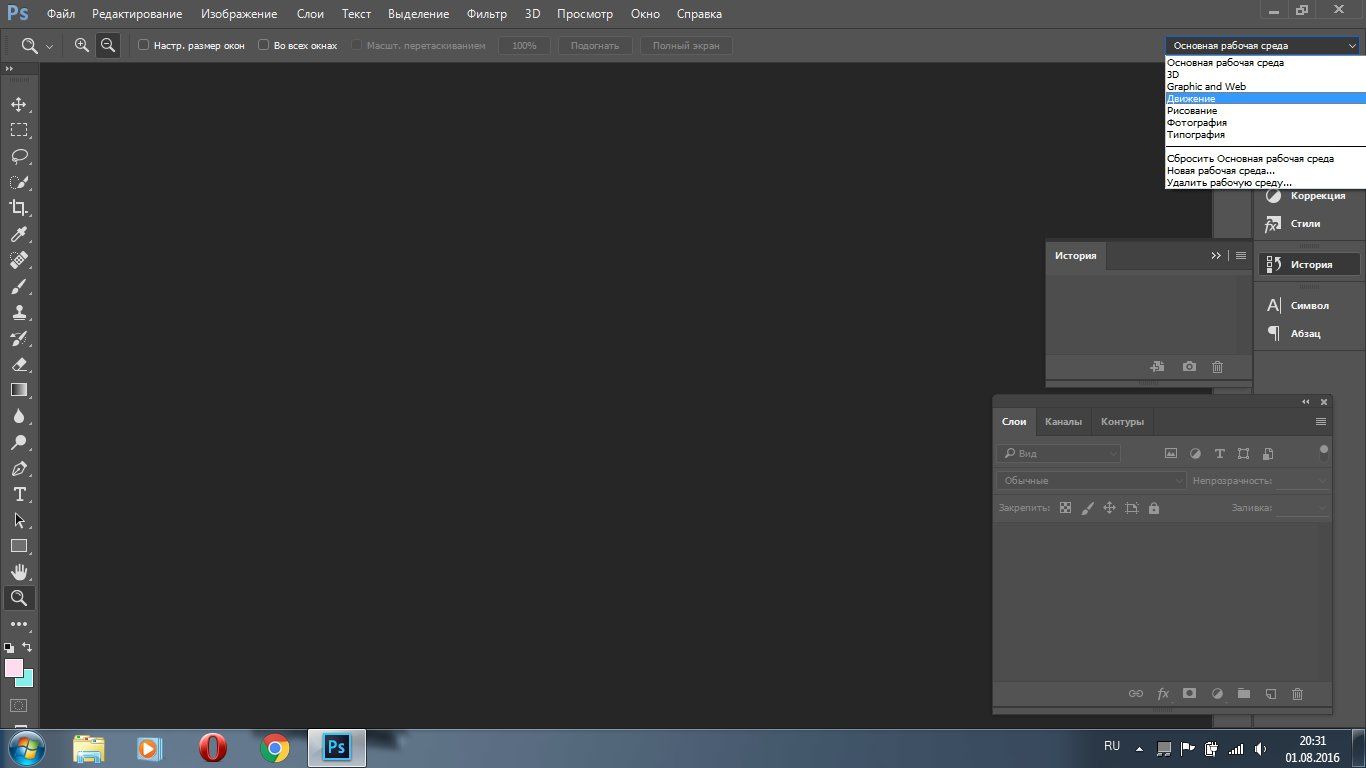Select the Zoom tool in the toolbox
The width and height of the screenshot is (1366, 768).
click(19, 598)
